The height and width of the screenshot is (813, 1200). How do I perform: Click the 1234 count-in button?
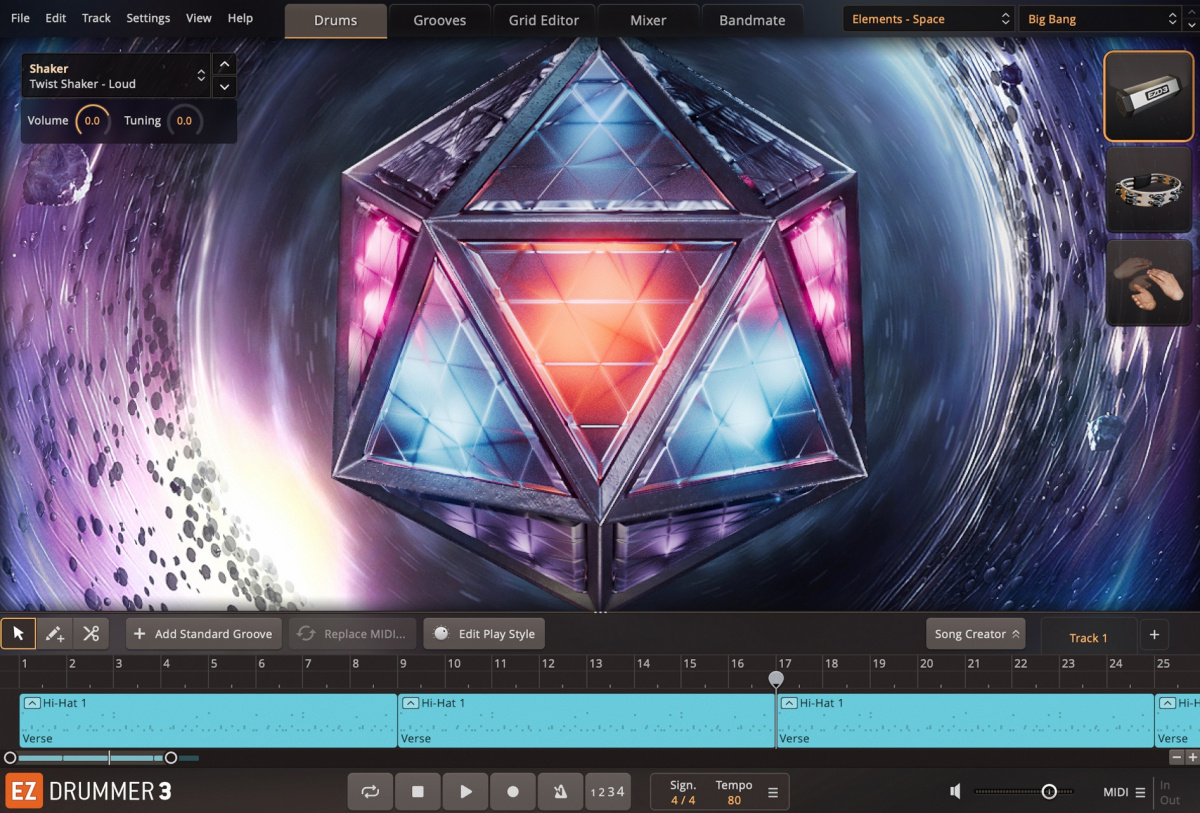click(x=608, y=791)
